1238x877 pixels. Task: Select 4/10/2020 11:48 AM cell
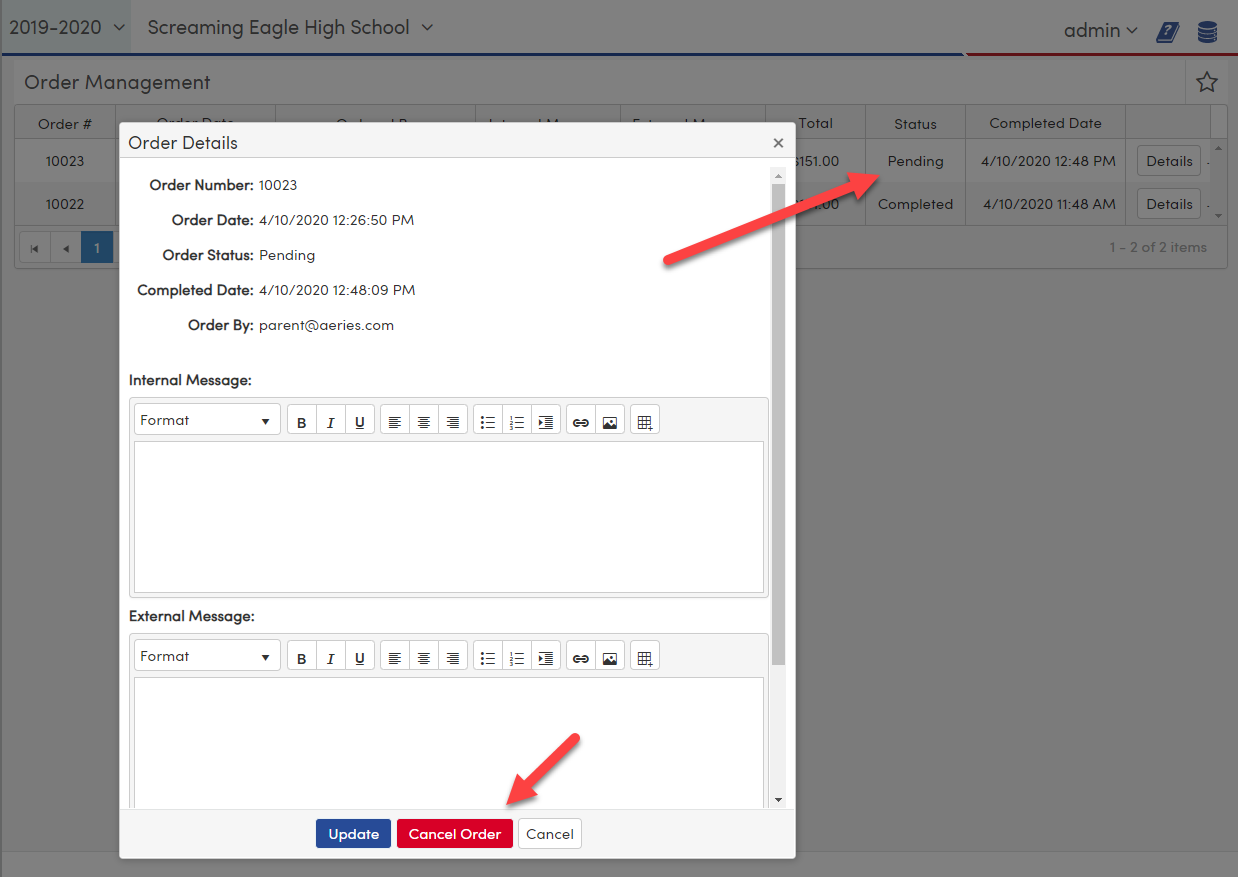coord(1045,204)
